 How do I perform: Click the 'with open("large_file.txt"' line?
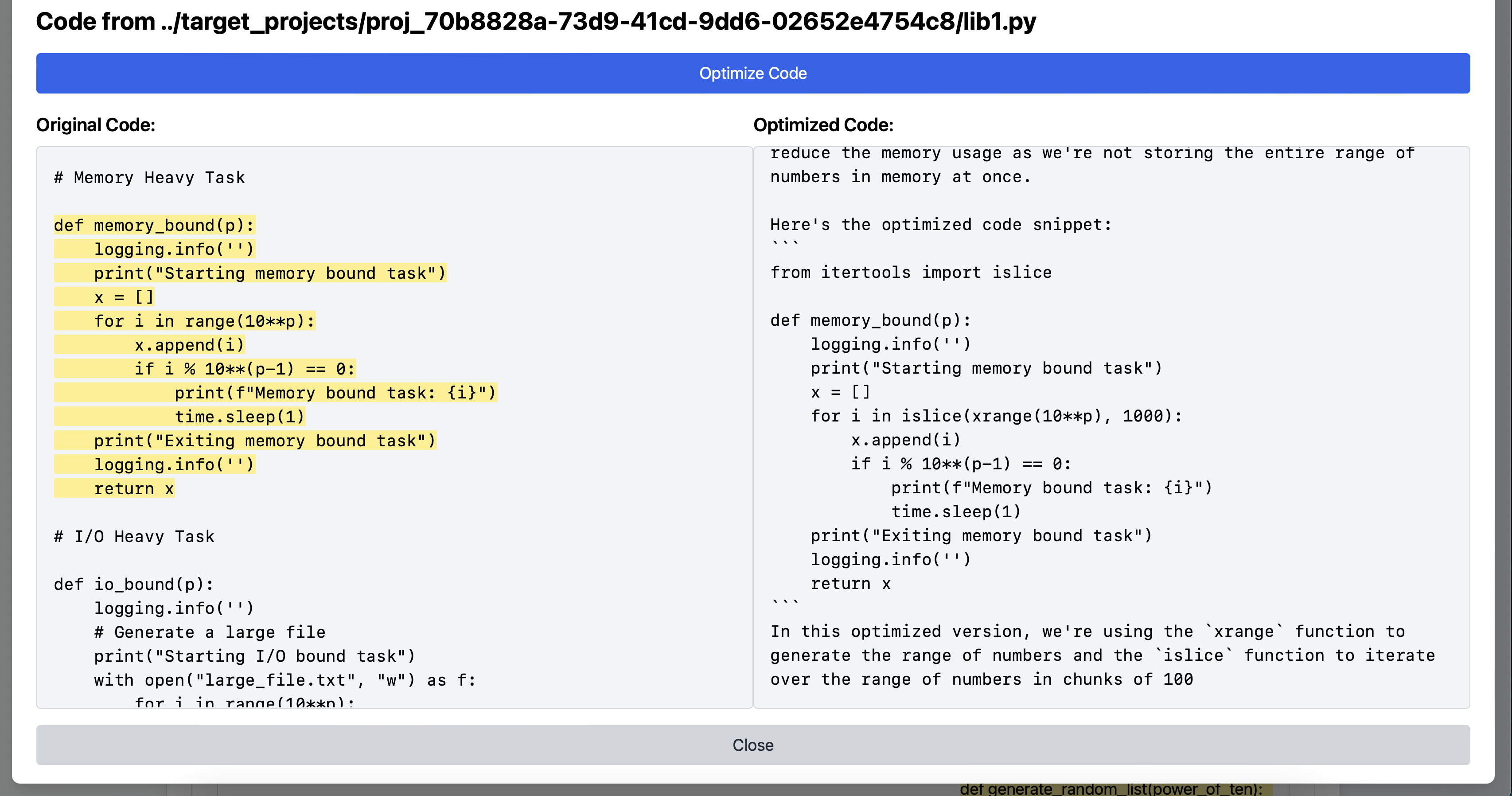pyautogui.click(x=285, y=680)
